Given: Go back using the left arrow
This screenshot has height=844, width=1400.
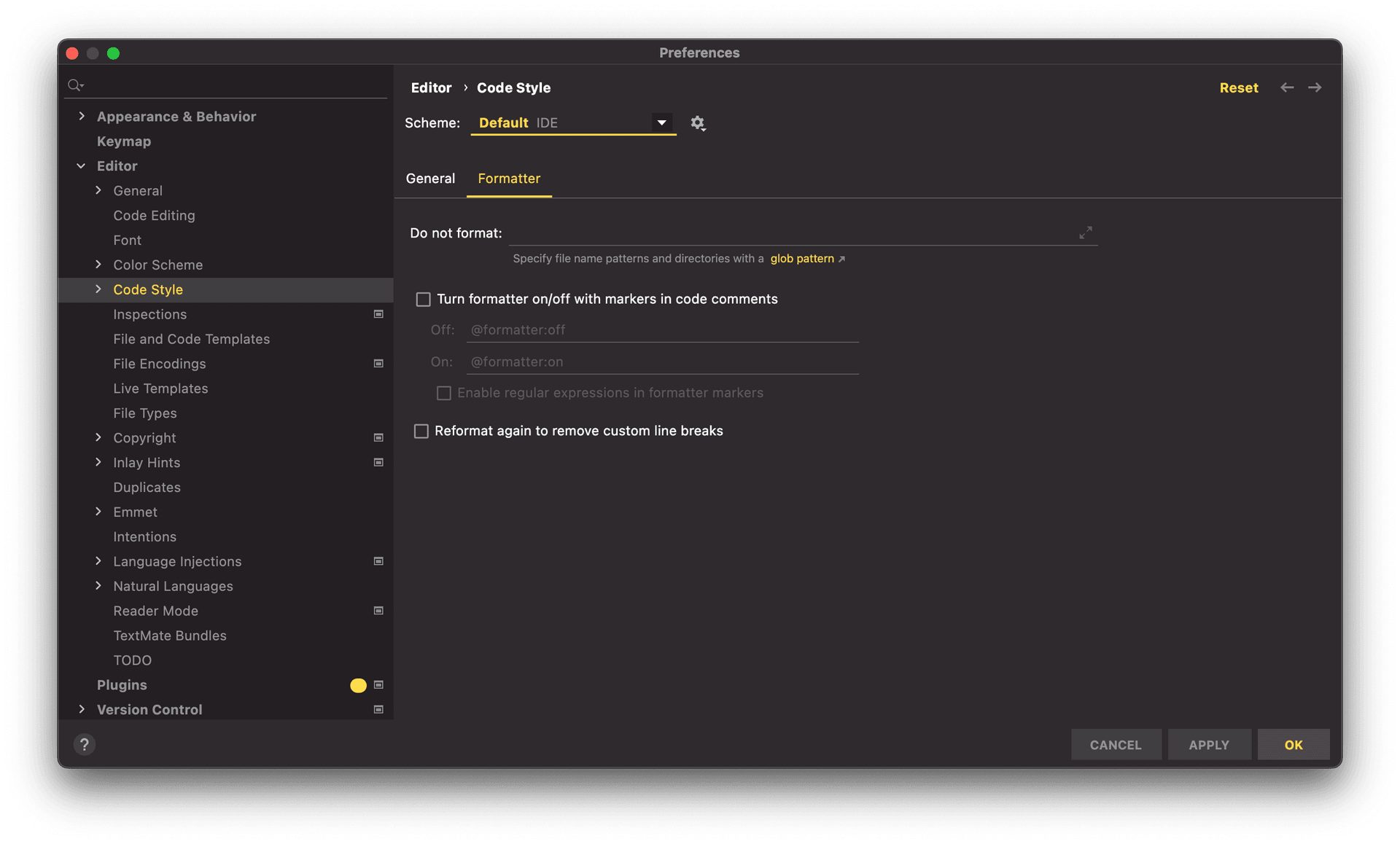Looking at the screenshot, I should [x=1287, y=87].
